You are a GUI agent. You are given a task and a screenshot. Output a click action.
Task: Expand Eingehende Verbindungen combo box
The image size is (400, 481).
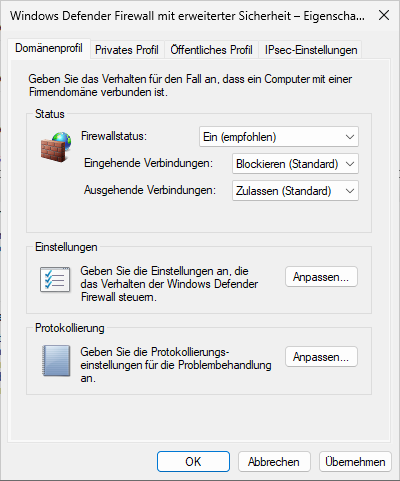point(295,164)
